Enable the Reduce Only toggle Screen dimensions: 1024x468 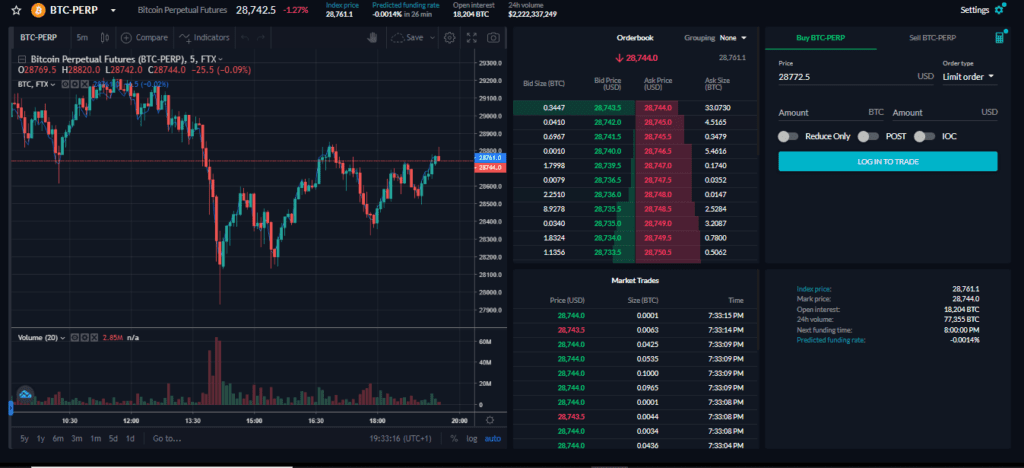coord(789,136)
